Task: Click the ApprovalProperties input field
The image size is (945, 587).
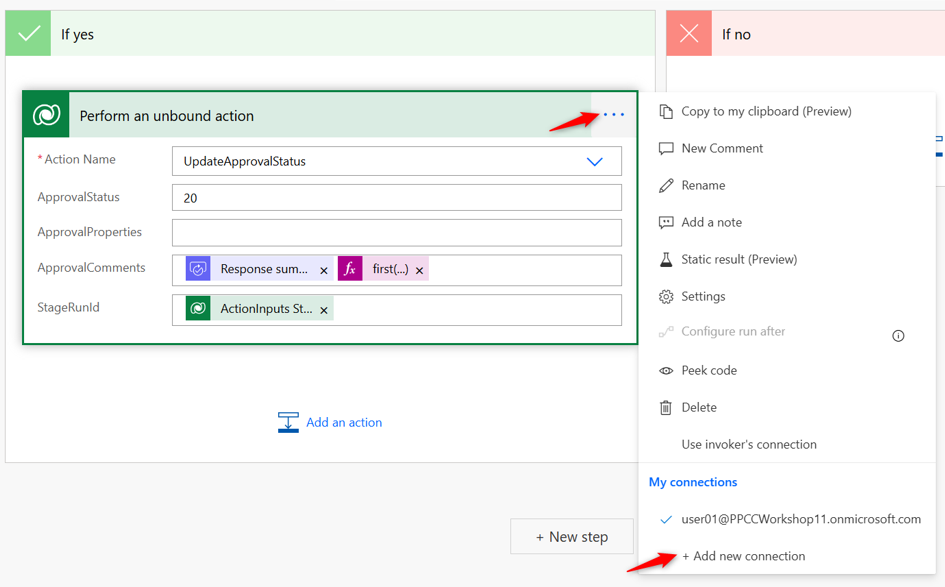Action: 396,232
